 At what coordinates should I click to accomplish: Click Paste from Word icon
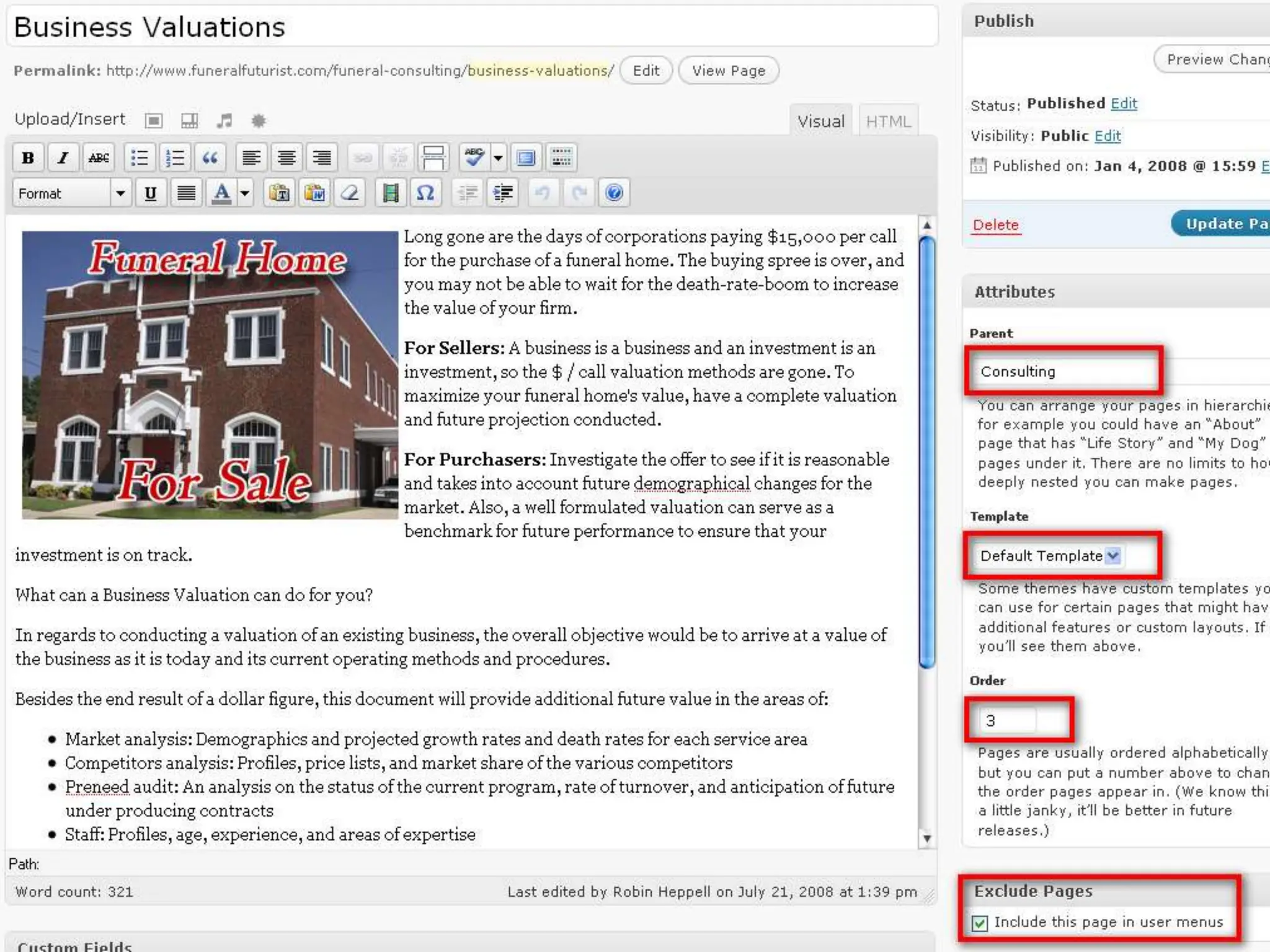point(315,193)
